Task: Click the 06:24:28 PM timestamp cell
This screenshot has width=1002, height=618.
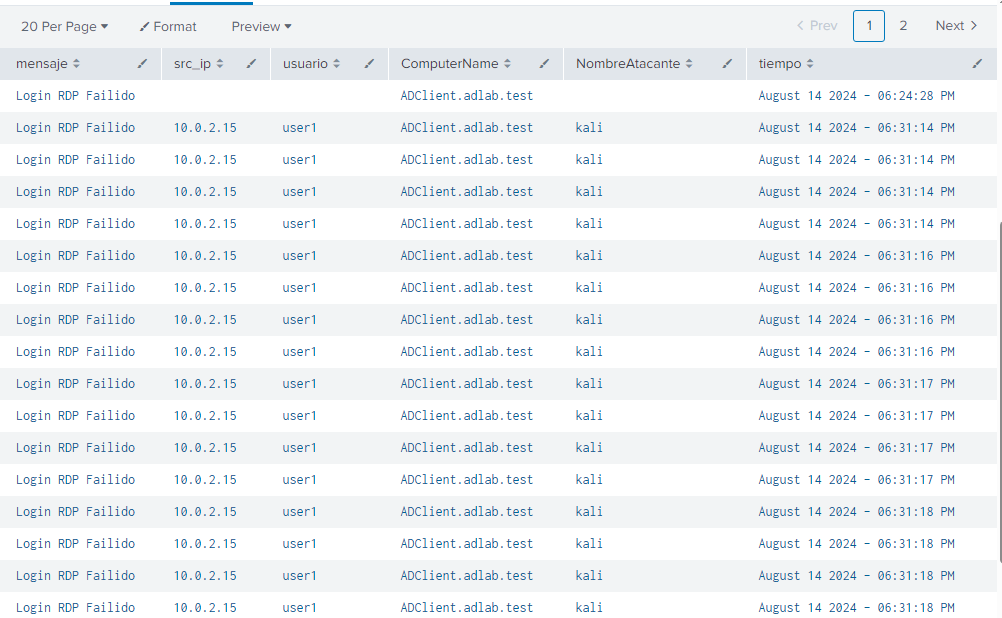Action: coord(856,96)
